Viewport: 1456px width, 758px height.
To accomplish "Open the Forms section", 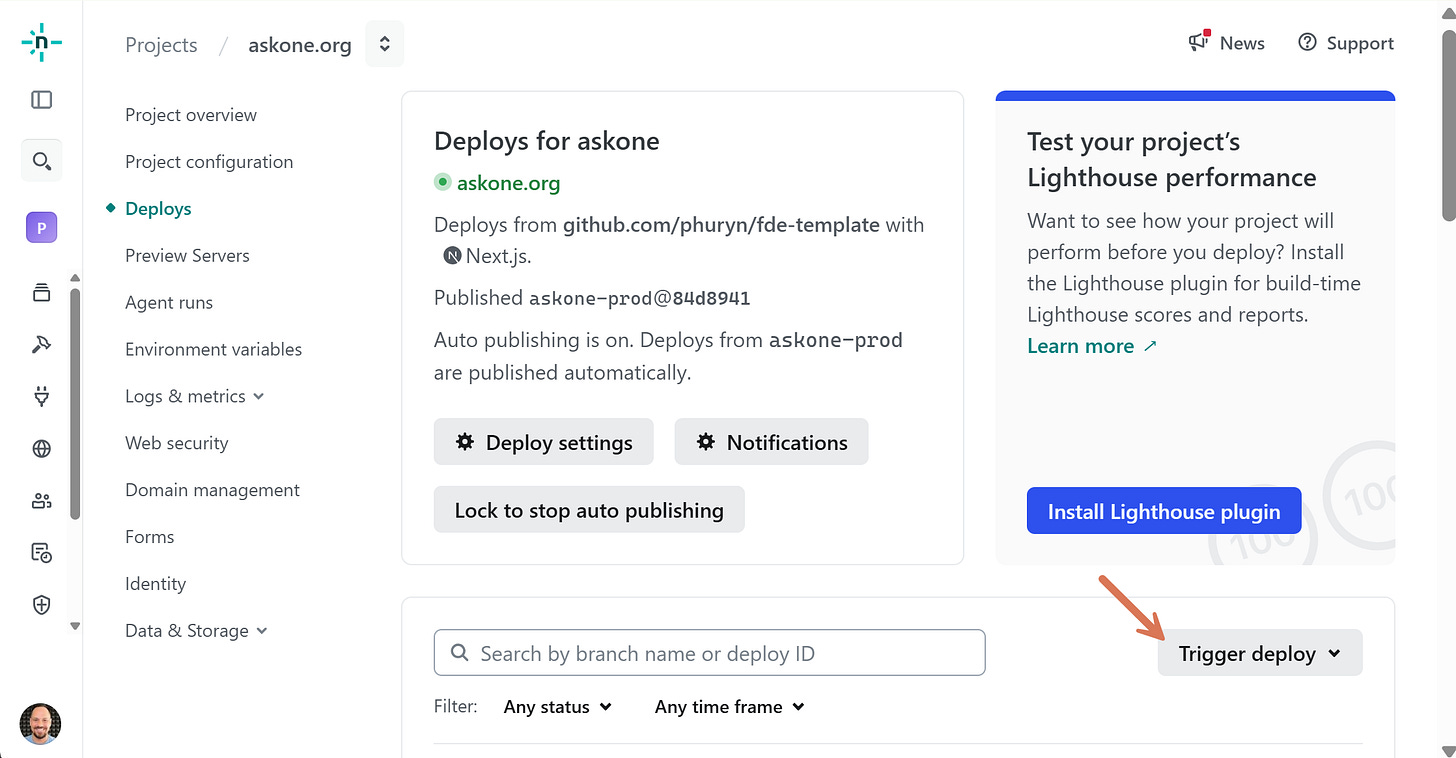I will click(x=150, y=537).
